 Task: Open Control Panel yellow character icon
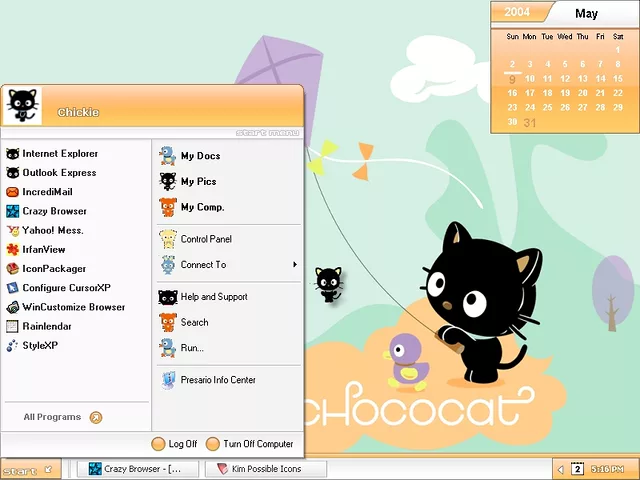click(x=167, y=239)
